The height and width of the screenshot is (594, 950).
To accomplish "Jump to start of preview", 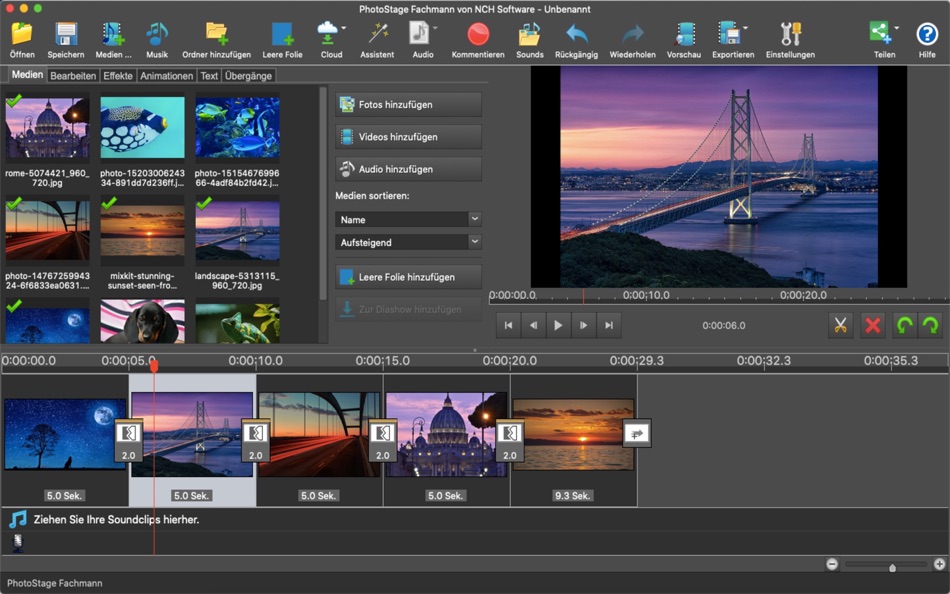I will [508, 325].
